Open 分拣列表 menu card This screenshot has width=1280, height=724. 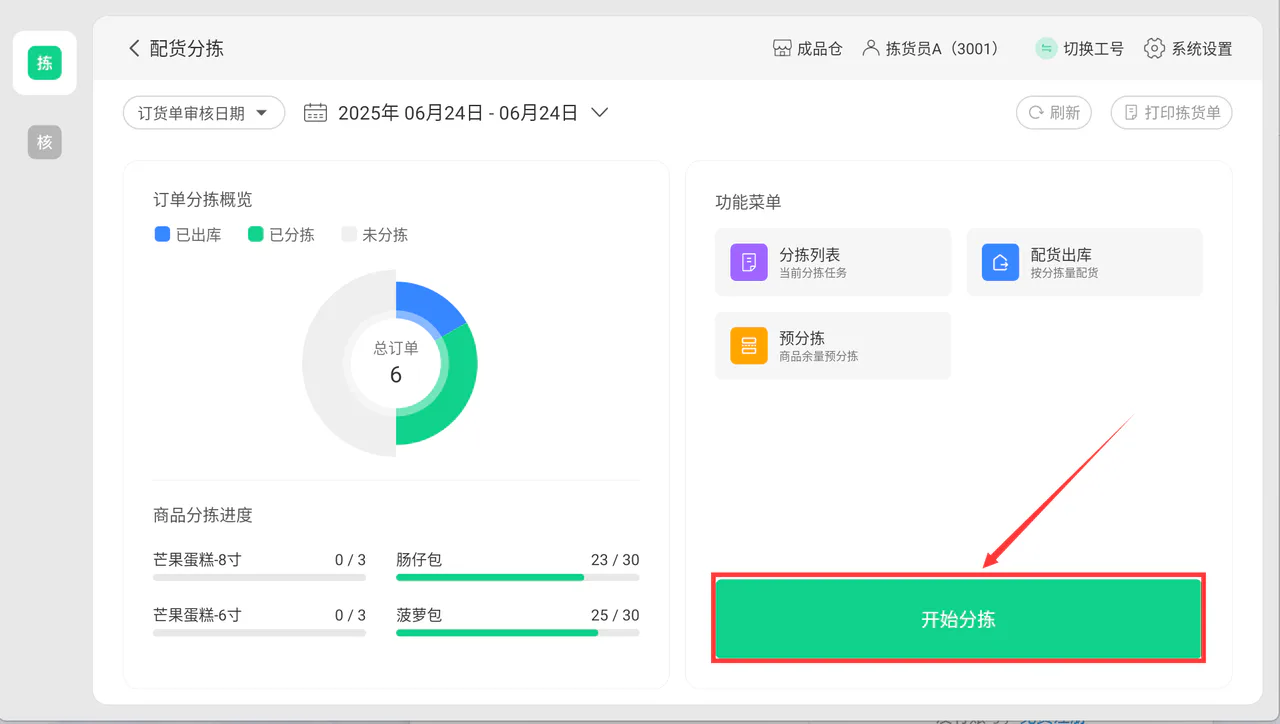point(833,262)
